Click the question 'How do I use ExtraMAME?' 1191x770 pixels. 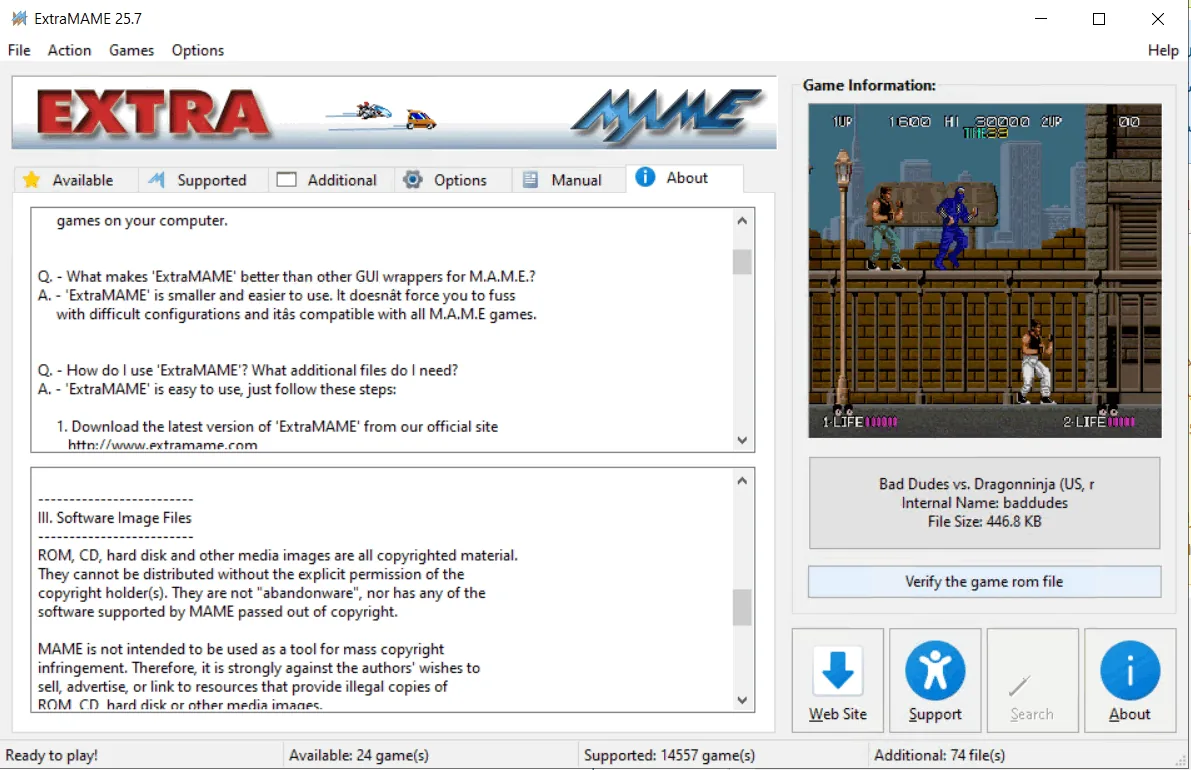click(x=248, y=371)
